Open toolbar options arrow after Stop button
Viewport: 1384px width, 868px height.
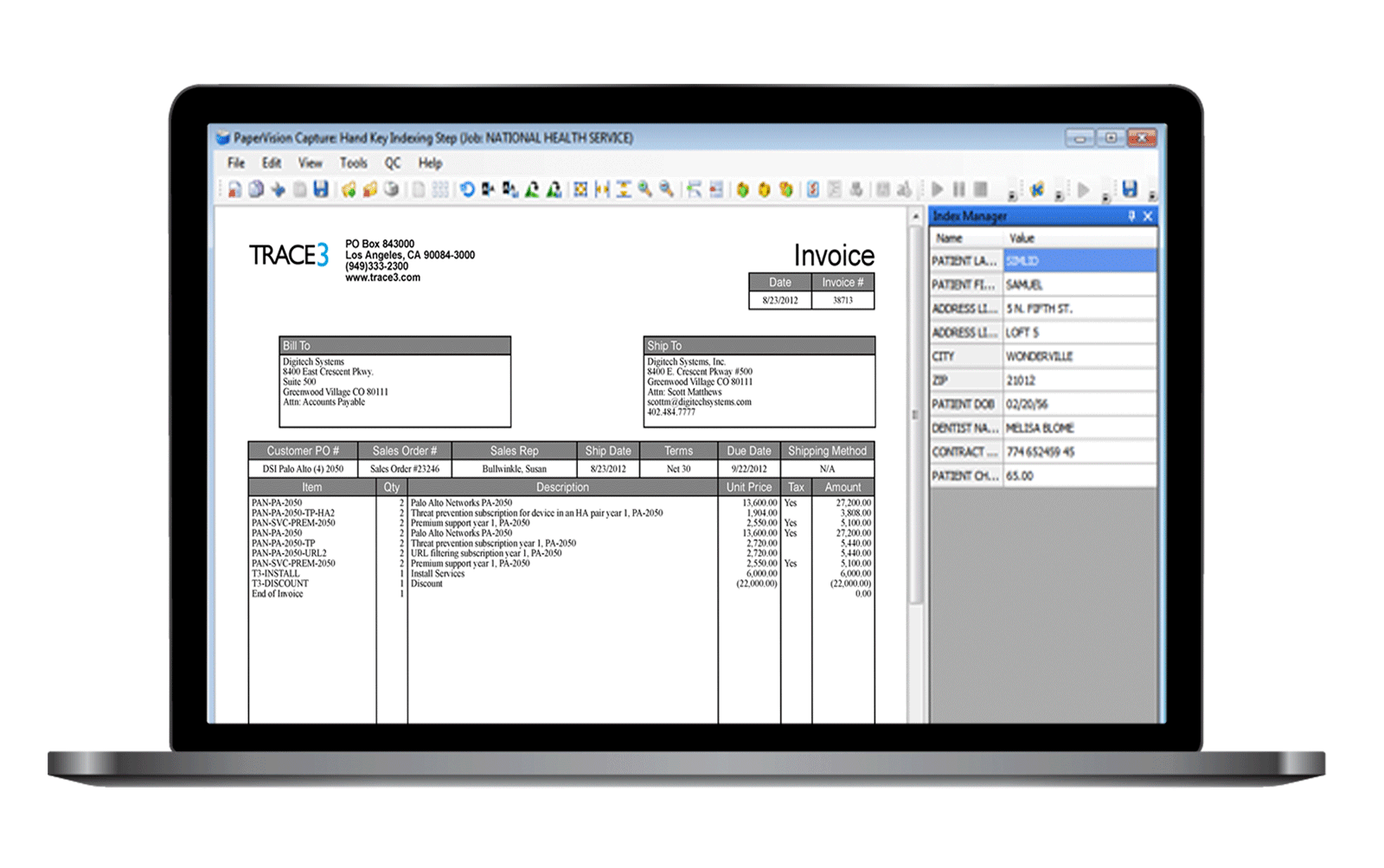[1012, 196]
